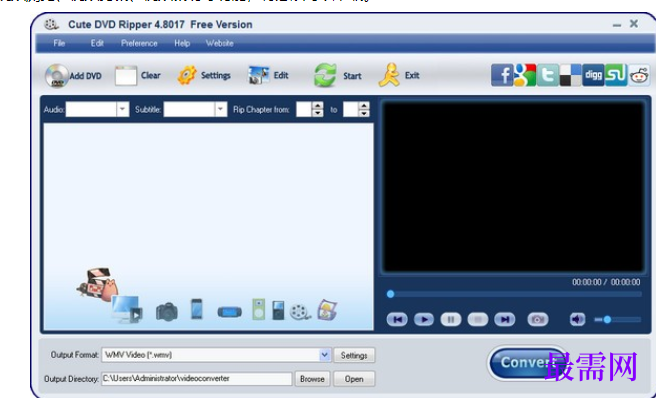The width and height of the screenshot is (656, 398).
Task: Mute the preview audio speaker
Action: point(577,320)
